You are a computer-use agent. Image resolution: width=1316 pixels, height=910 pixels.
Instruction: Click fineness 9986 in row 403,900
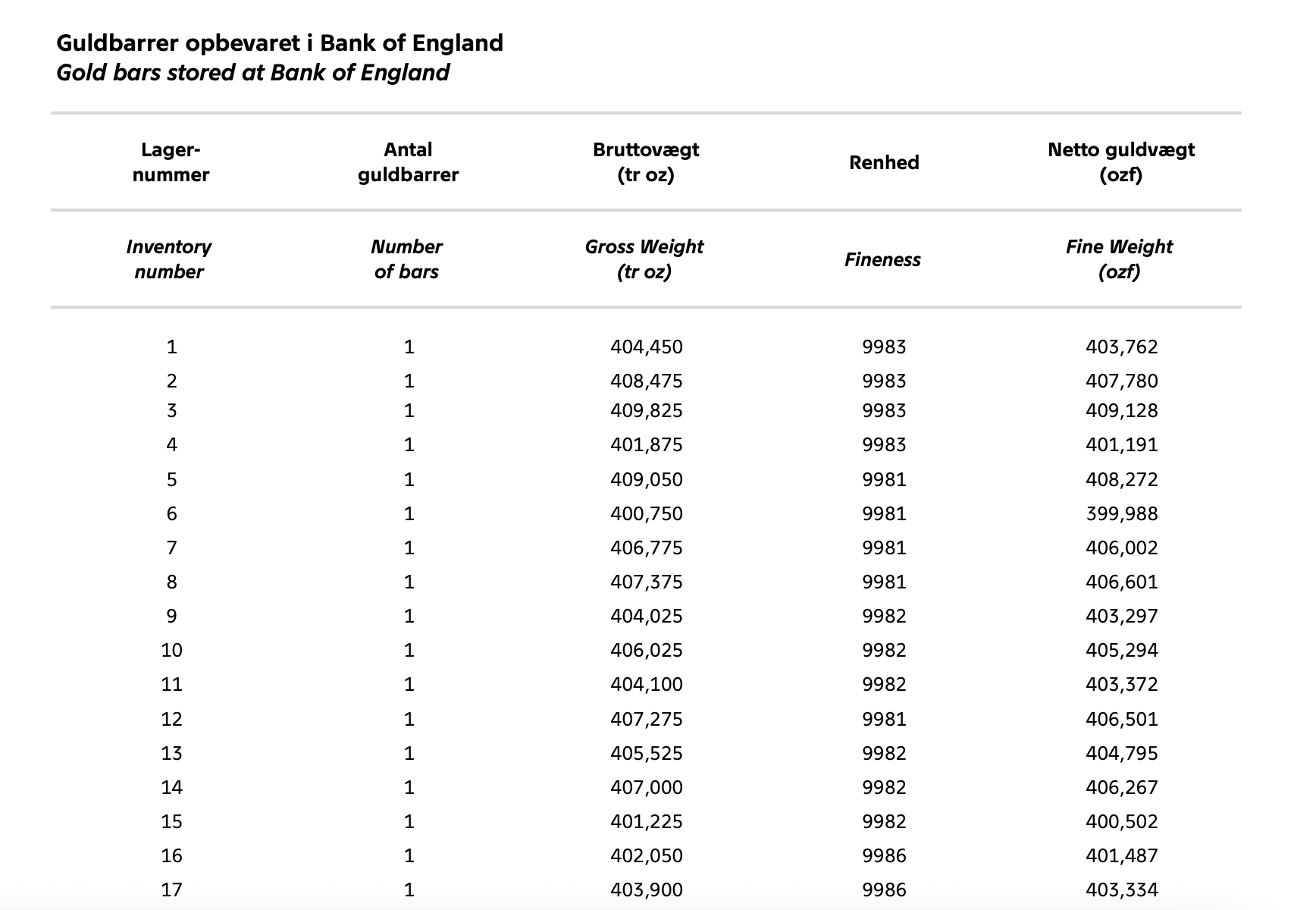point(884,890)
